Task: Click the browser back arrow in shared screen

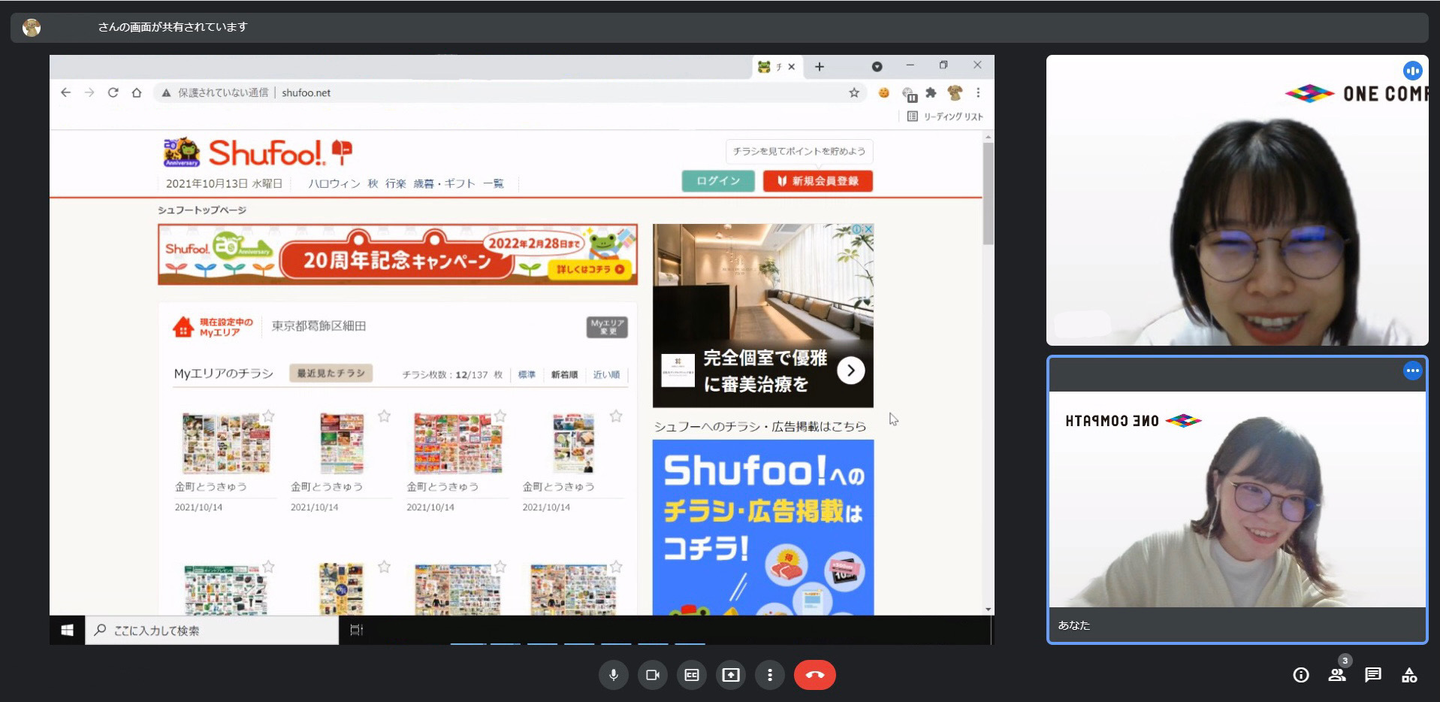Action: pyautogui.click(x=66, y=92)
